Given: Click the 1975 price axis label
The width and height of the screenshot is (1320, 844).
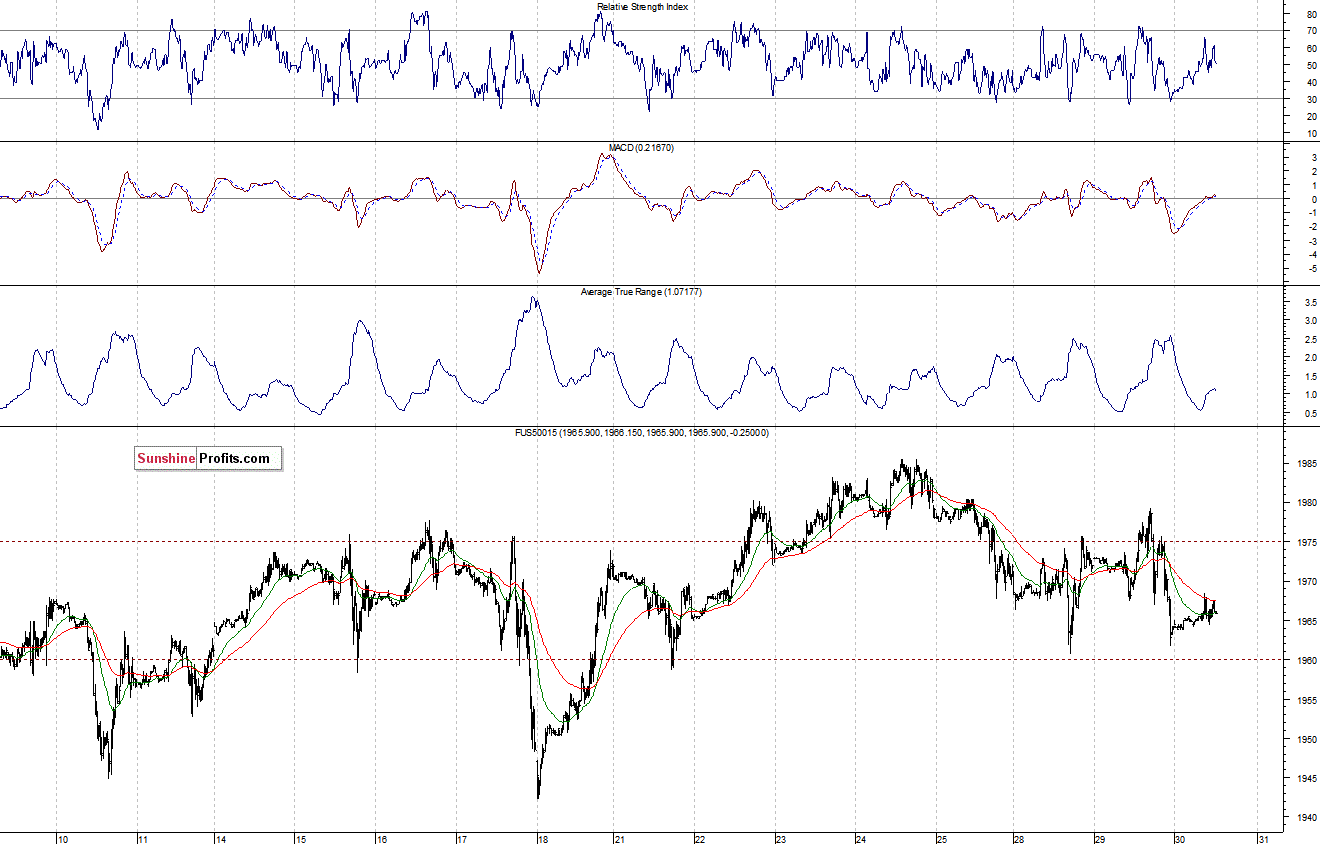Looking at the screenshot, I should 1306,543.
